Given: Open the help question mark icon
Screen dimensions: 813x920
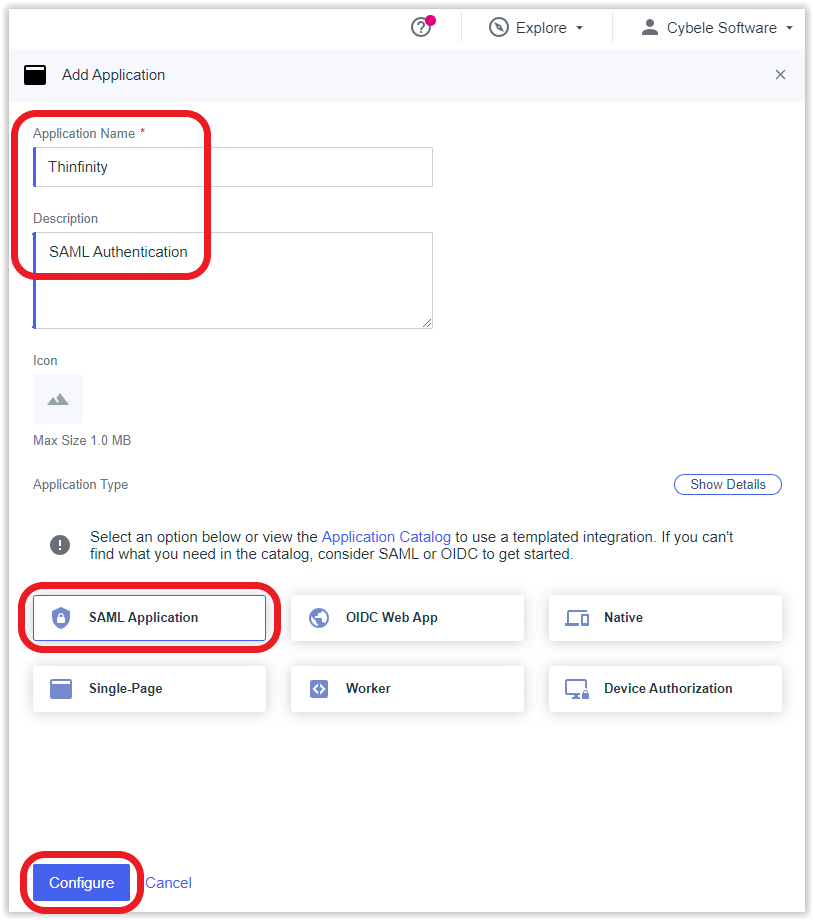Looking at the screenshot, I should [421, 28].
